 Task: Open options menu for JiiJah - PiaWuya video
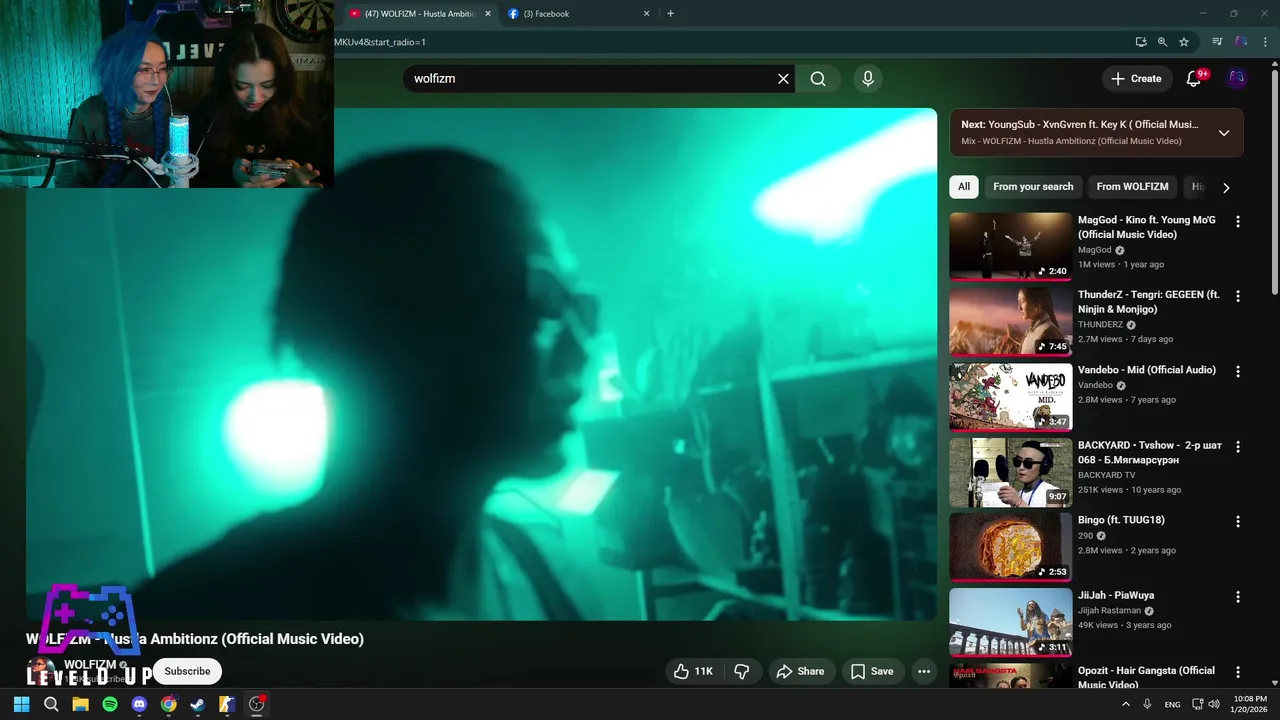click(1238, 597)
